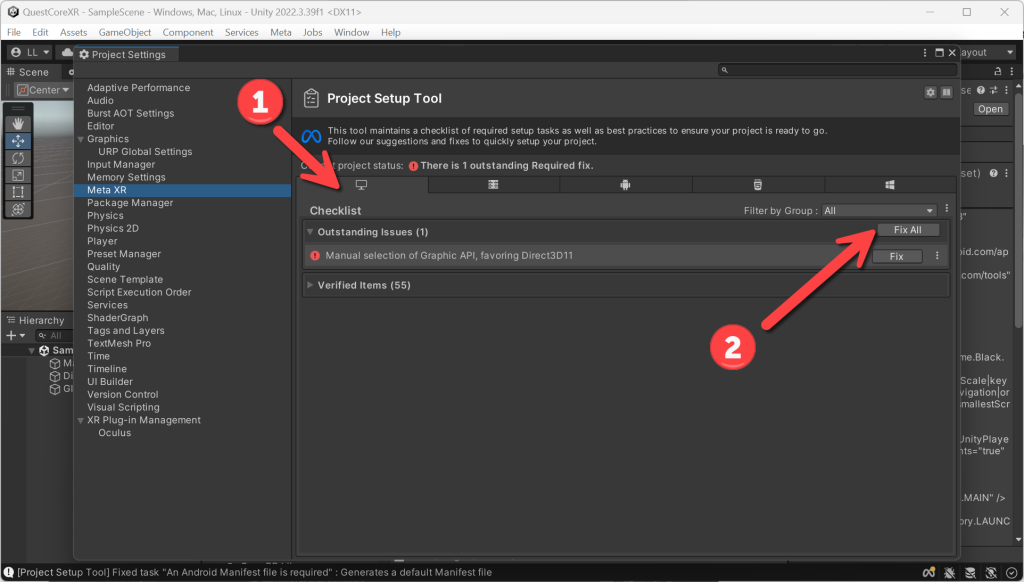This screenshot has height=582, width=1024.
Task: Select the Move tool in Scene toolbar
Action: [18, 140]
